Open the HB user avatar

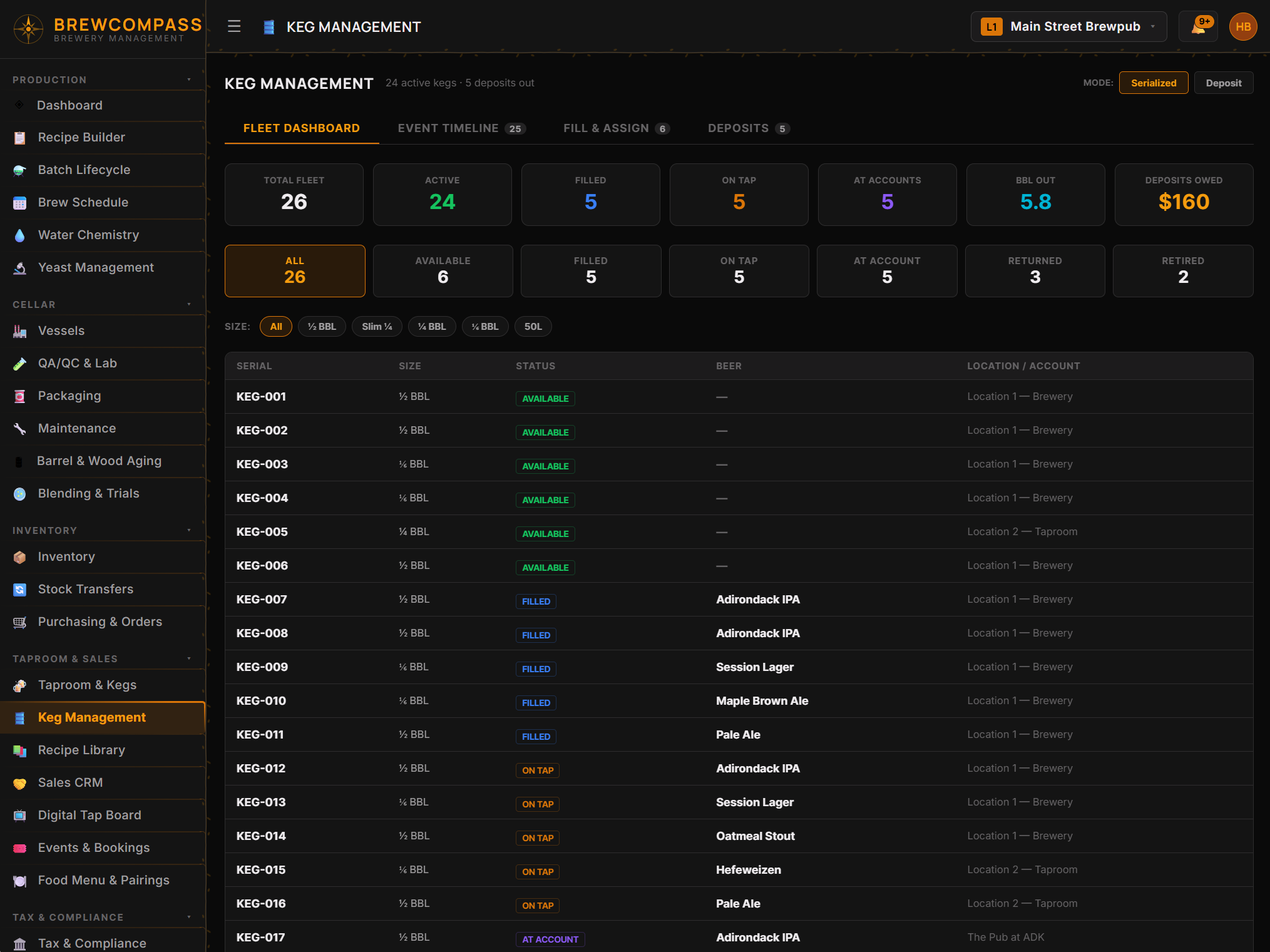[1243, 27]
